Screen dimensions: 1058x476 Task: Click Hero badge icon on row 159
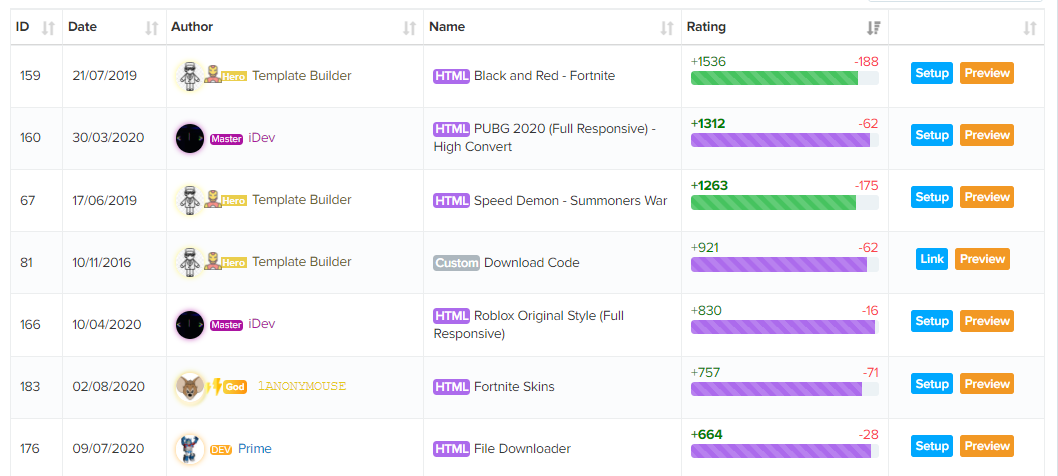(x=225, y=76)
